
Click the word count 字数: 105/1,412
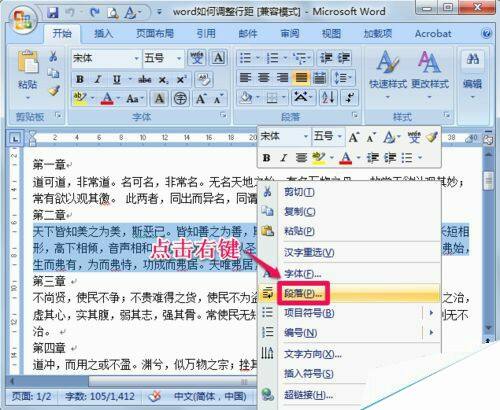(100, 396)
